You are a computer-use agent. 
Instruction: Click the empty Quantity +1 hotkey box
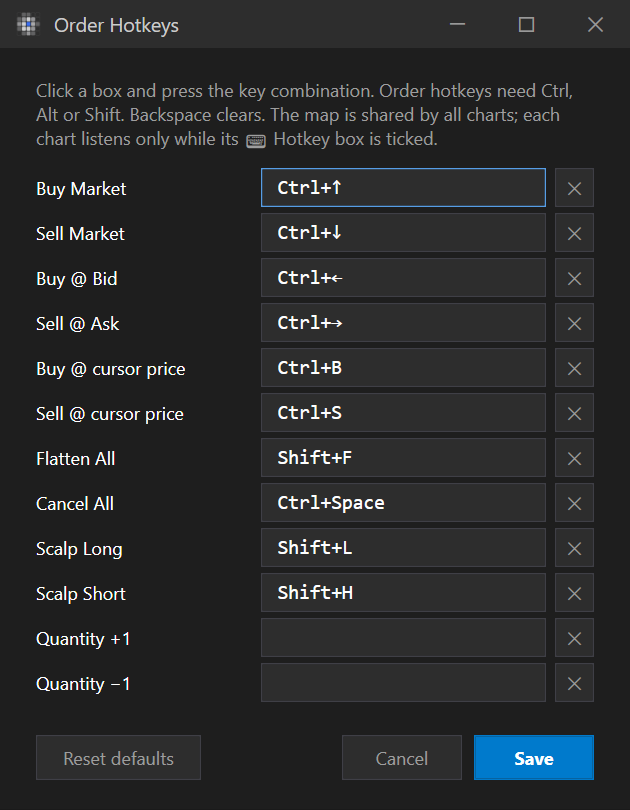403,637
